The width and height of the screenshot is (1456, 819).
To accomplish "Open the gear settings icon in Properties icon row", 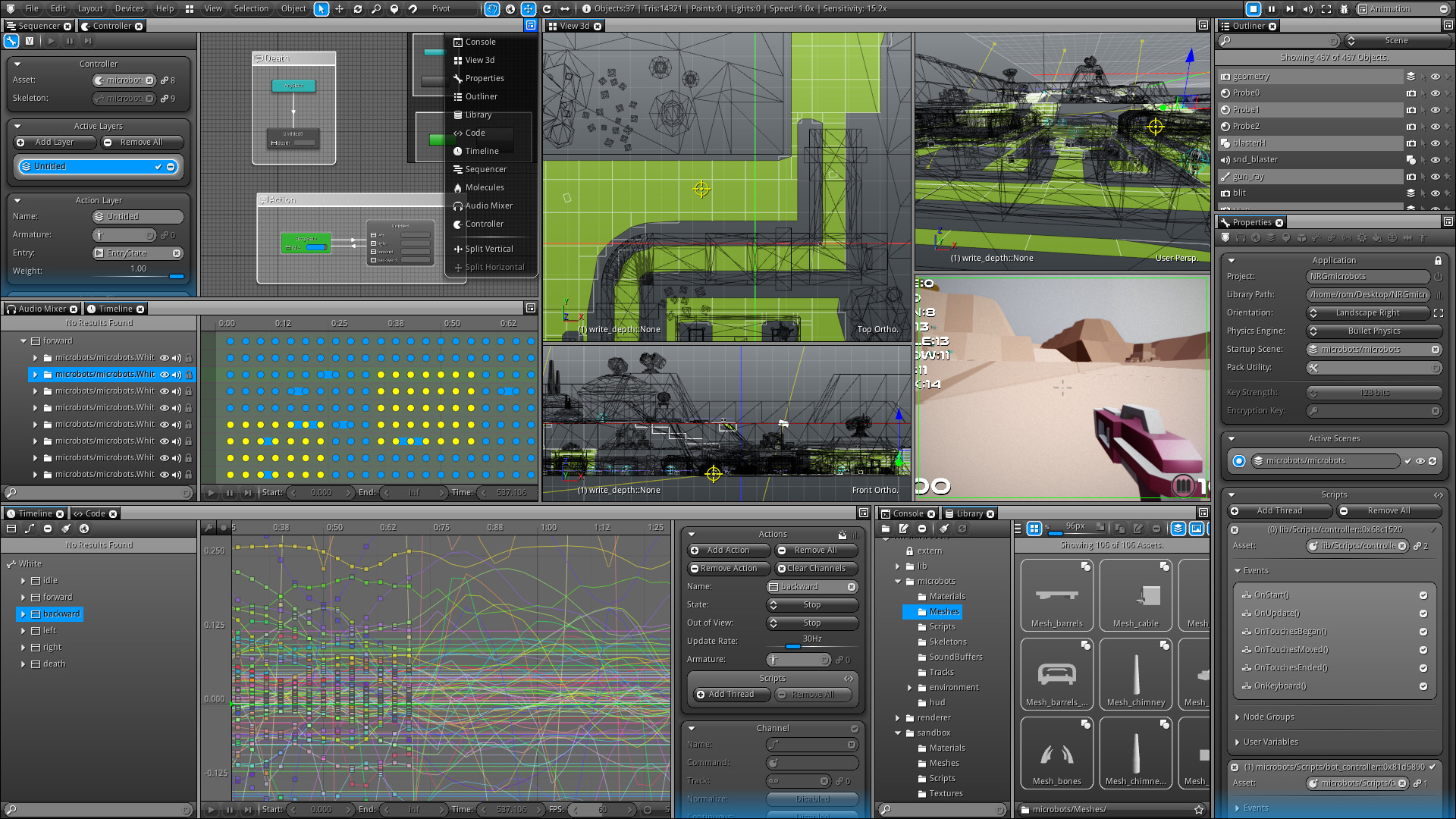I will click(x=1362, y=237).
